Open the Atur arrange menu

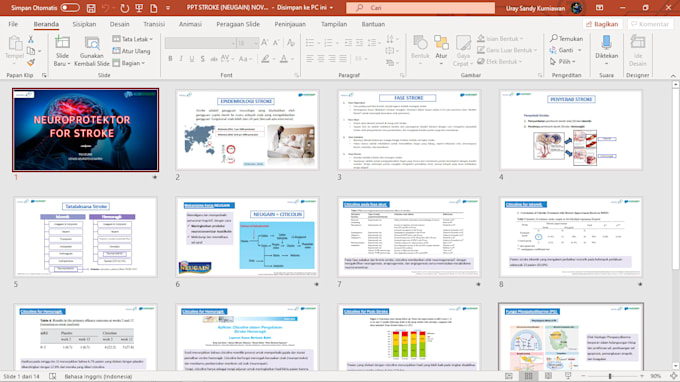click(441, 51)
